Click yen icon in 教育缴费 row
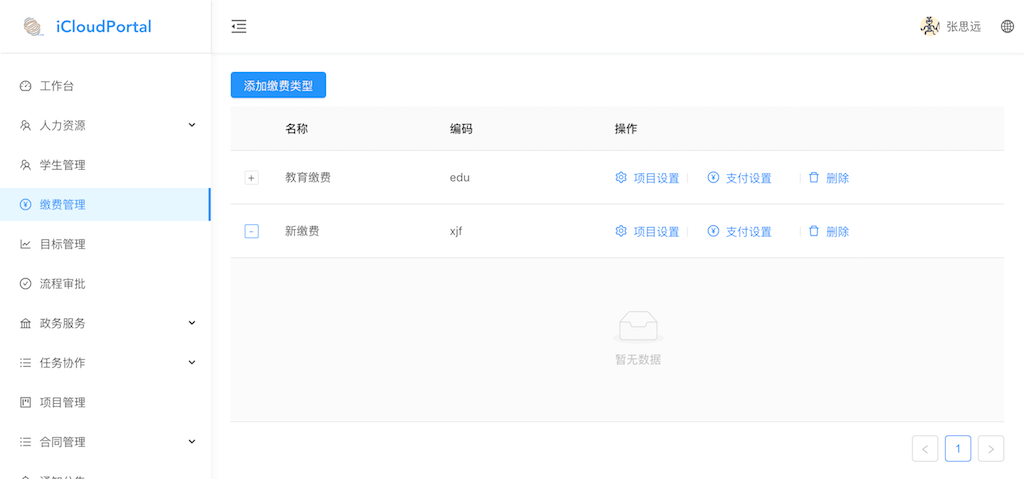 click(713, 177)
